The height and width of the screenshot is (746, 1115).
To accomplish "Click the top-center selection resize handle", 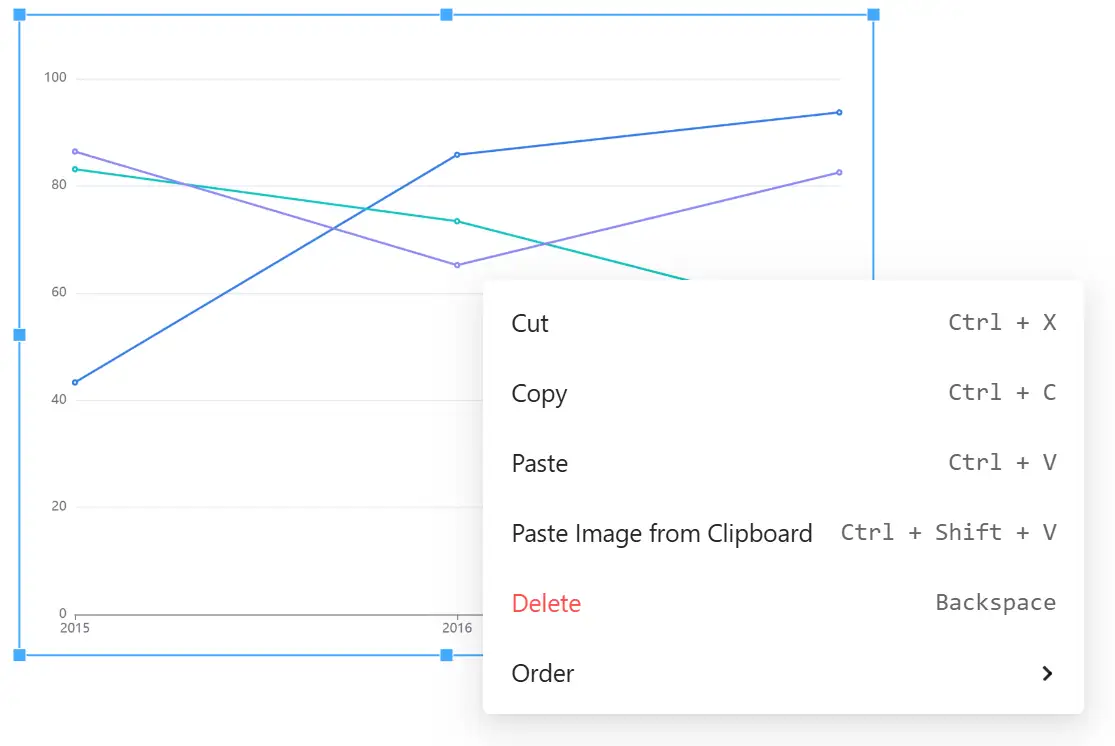I will pyautogui.click(x=447, y=14).
